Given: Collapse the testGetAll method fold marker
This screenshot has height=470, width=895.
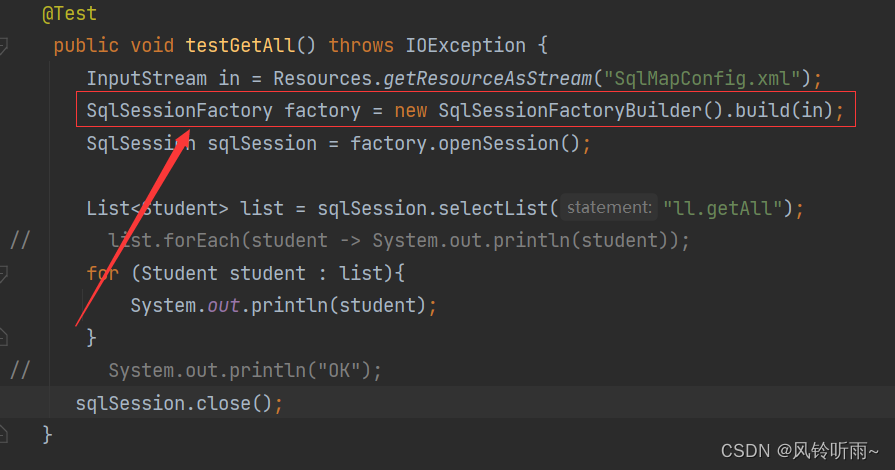Looking at the screenshot, I should pyautogui.click(x=4, y=46).
